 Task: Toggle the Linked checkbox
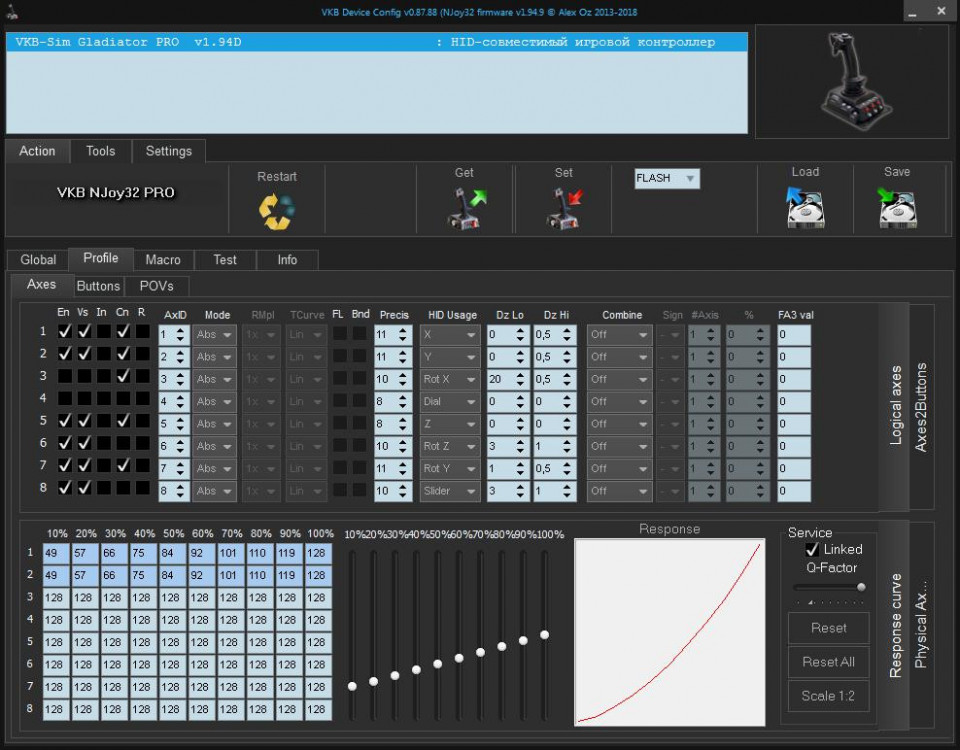pyautogui.click(x=812, y=549)
